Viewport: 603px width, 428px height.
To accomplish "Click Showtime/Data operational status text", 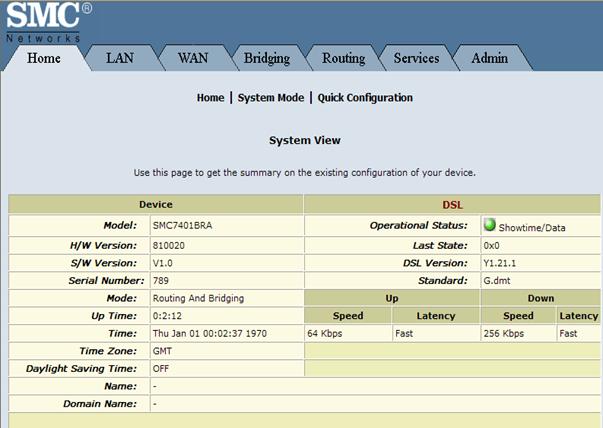I will [x=532, y=228].
